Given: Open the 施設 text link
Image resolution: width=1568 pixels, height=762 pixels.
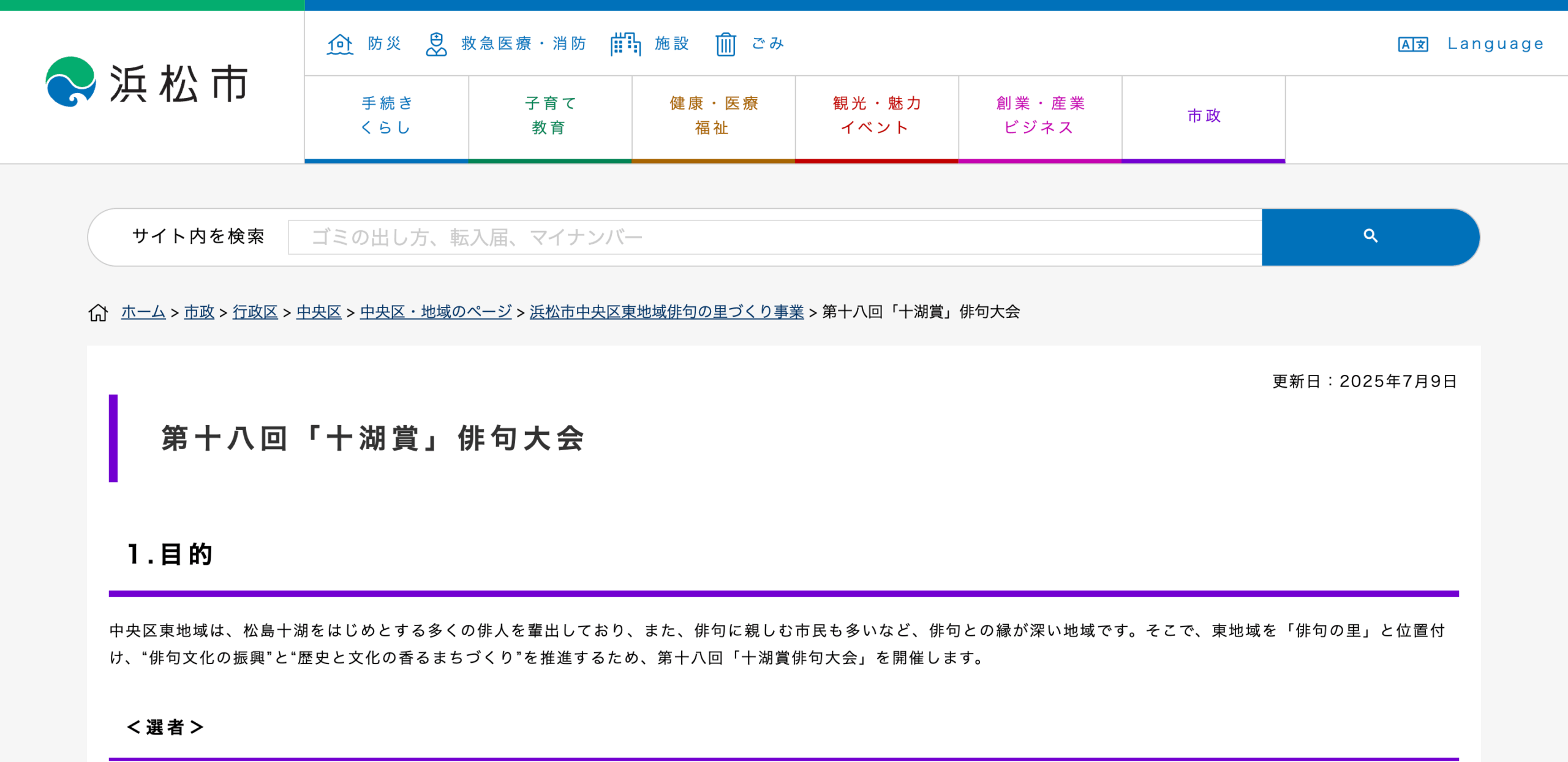Looking at the screenshot, I should (x=672, y=43).
